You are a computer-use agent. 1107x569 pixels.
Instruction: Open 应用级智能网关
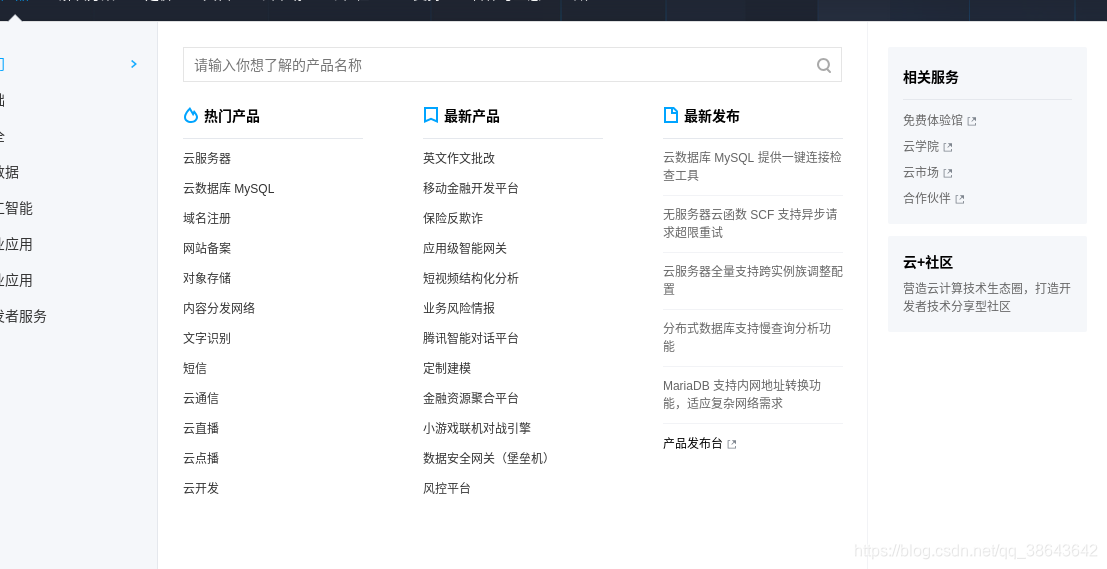(x=465, y=248)
